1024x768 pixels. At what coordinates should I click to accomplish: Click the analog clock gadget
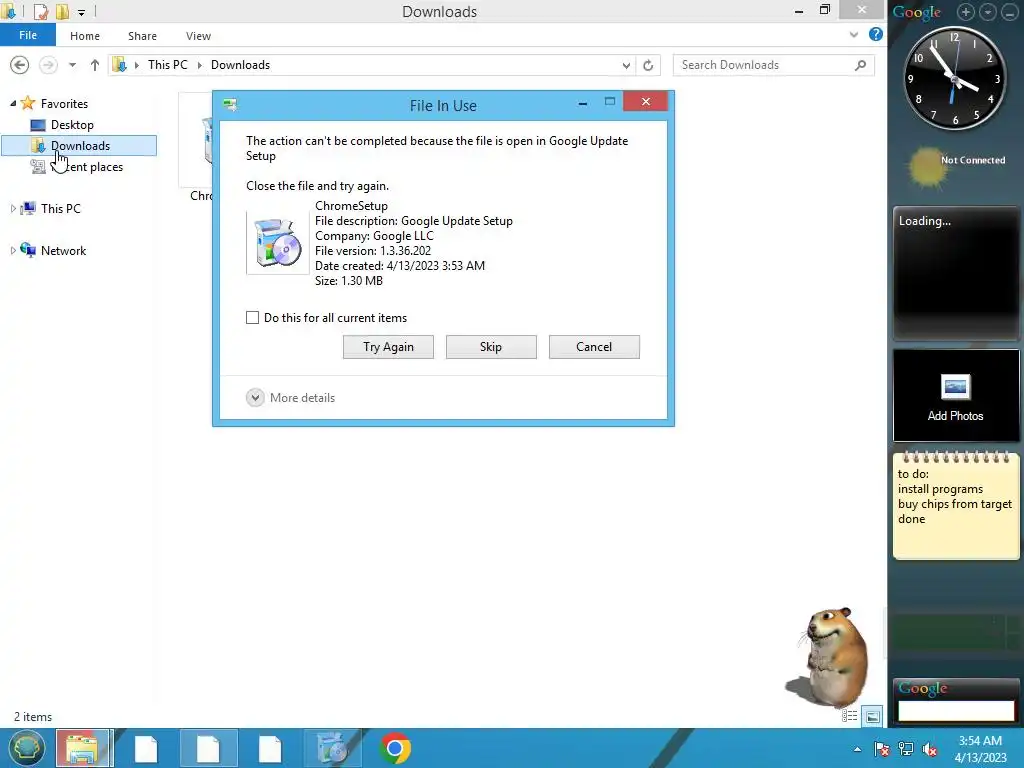coord(955,78)
